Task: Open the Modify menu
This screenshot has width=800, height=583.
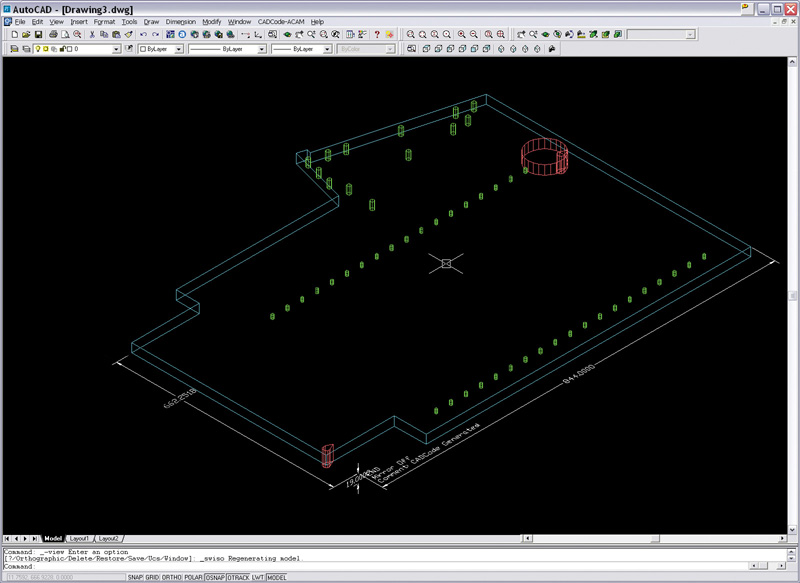Action: pos(214,20)
